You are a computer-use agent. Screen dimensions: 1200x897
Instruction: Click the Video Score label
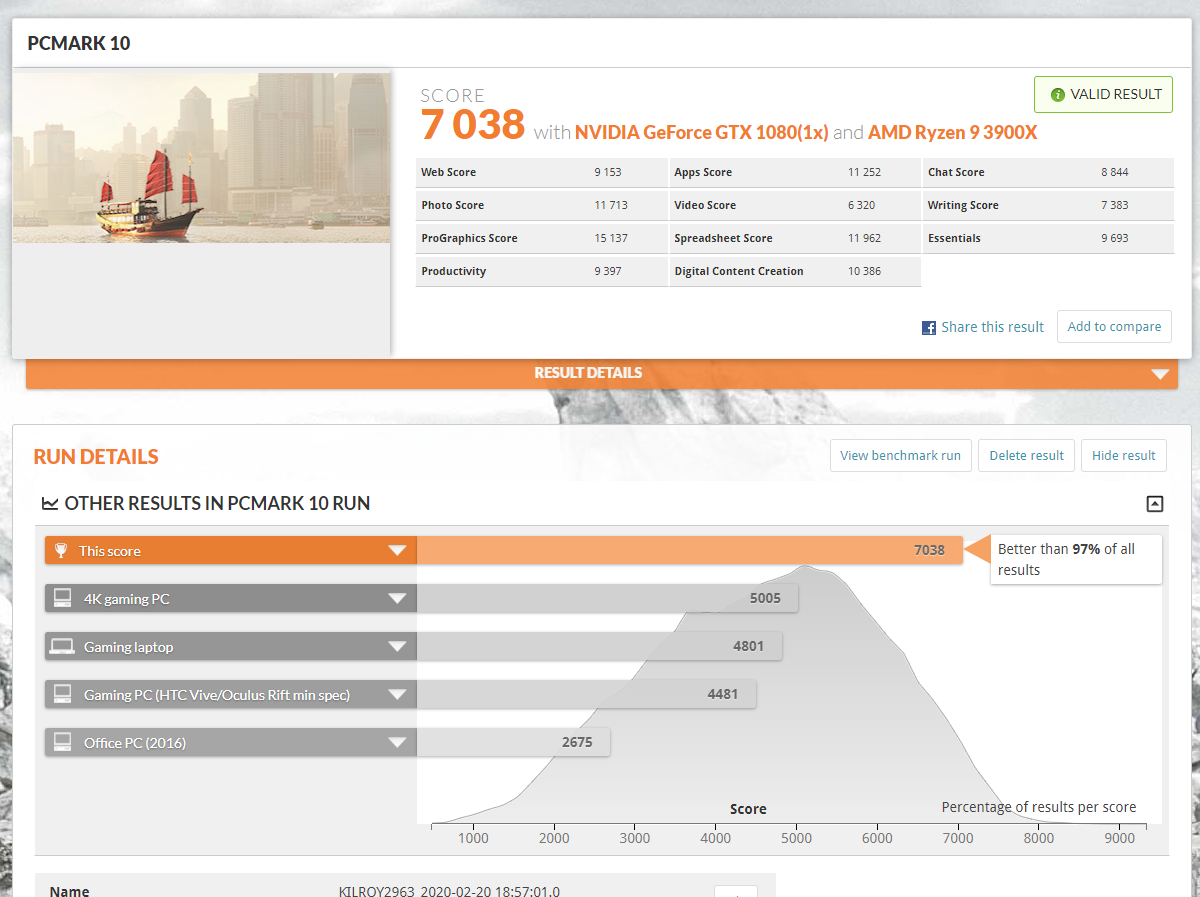(705, 205)
